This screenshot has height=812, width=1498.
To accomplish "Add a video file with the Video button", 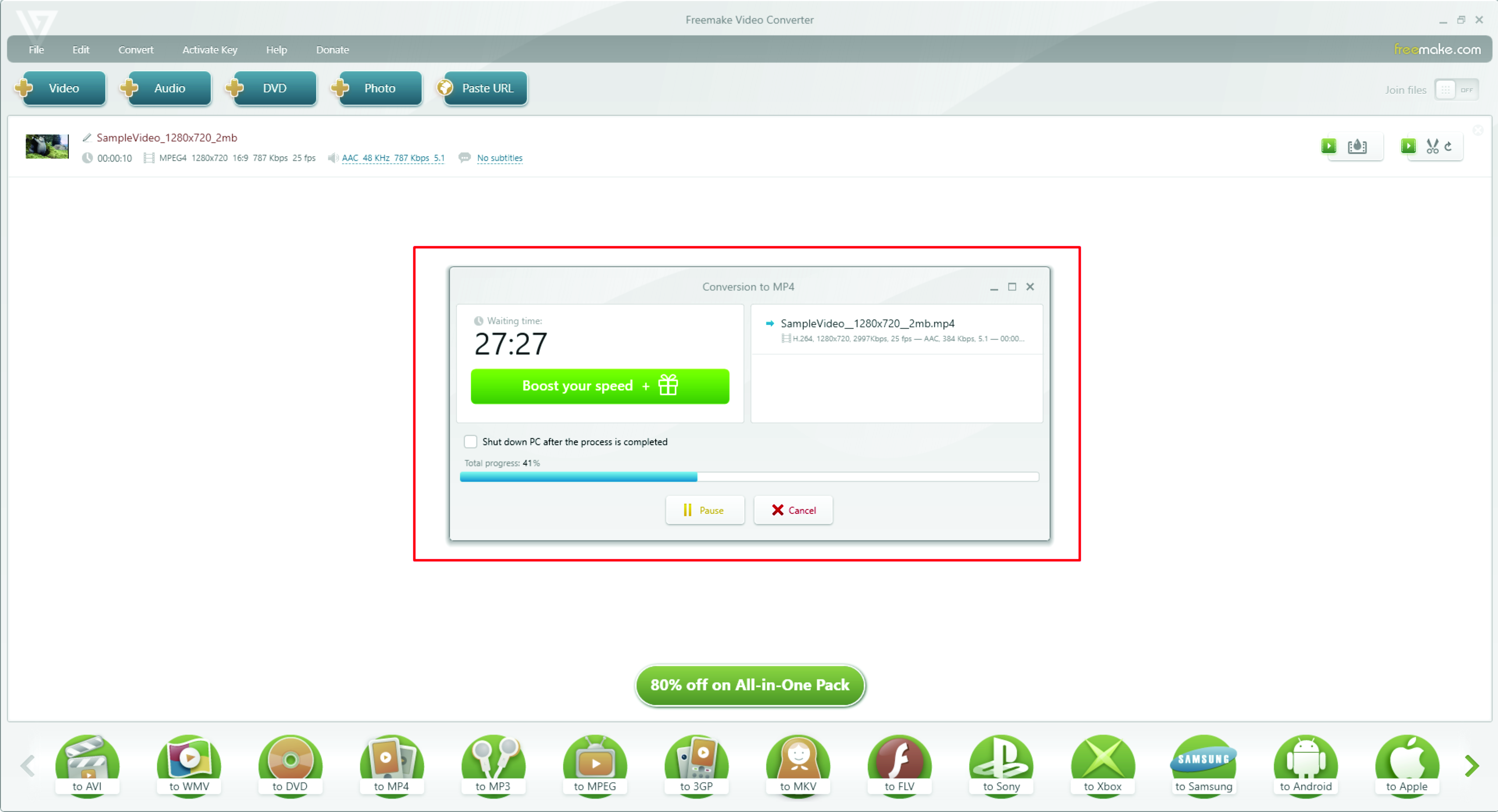I will pyautogui.click(x=61, y=88).
